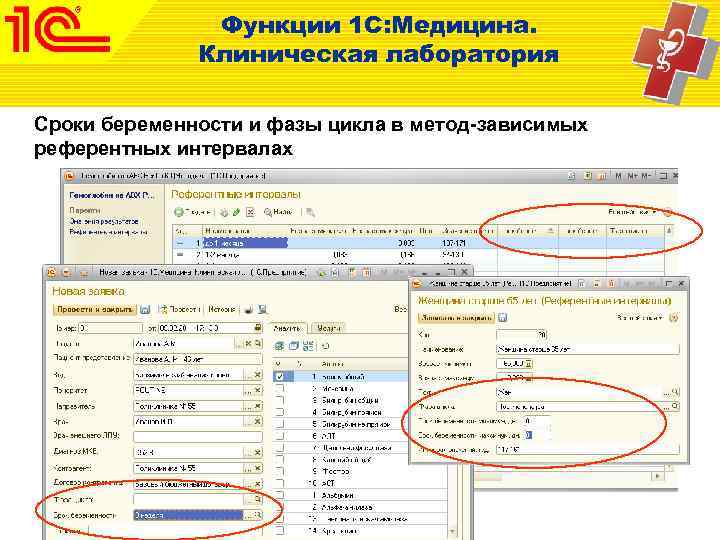Click the second icon in the Анализы tab toolbar
Viewport: 720px width, 540px height.
pyautogui.click(x=294, y=346)
